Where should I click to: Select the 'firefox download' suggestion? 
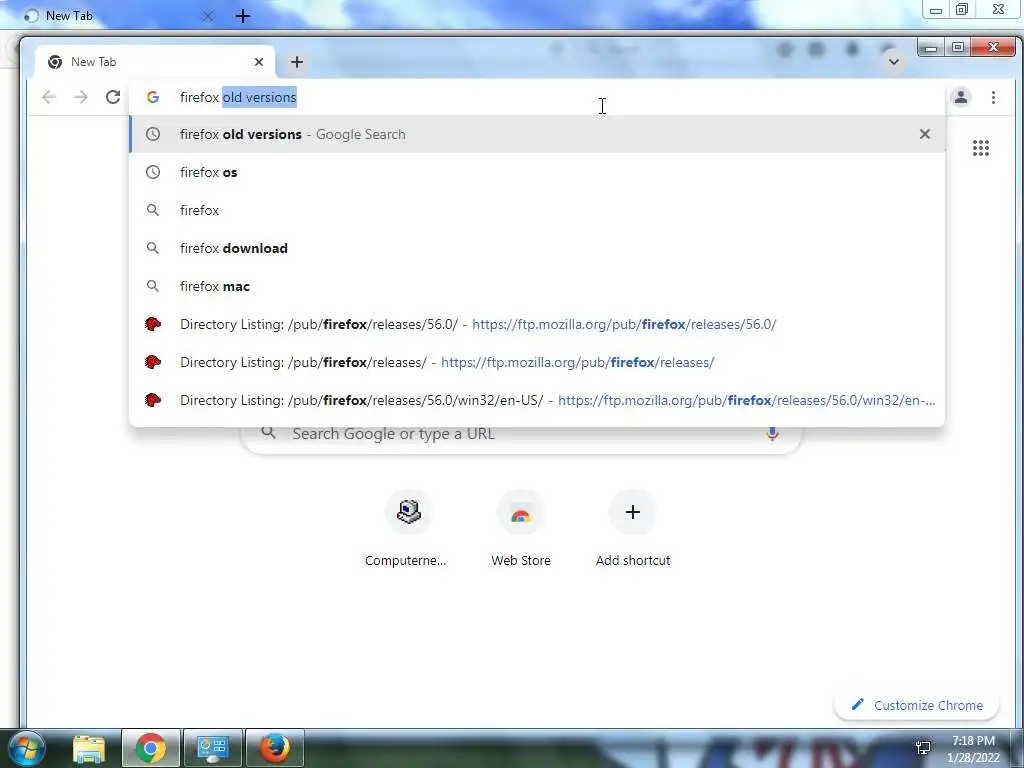pyautogui.click(x=537, y=248)
